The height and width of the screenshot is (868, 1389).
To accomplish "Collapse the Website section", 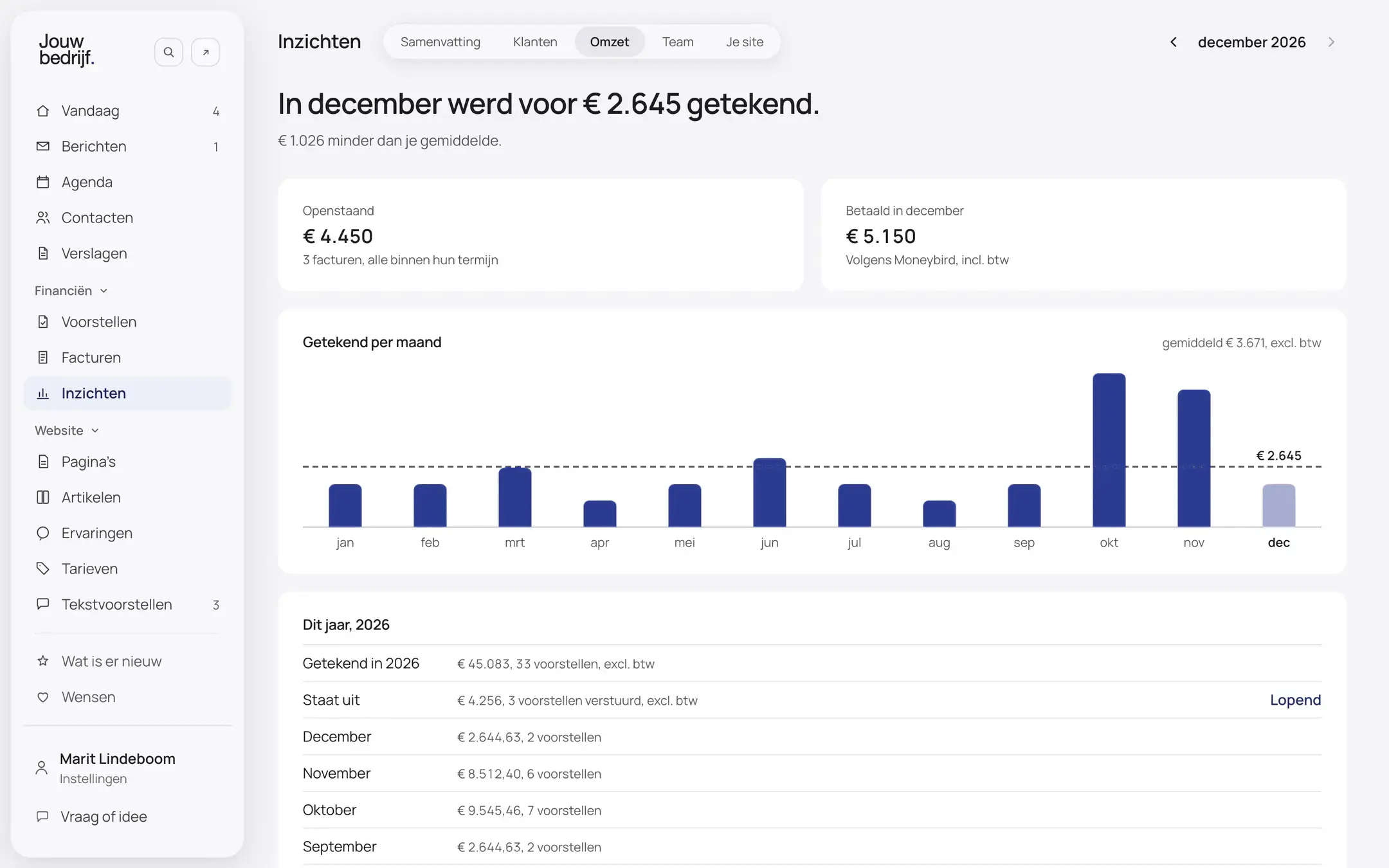I will coord(67,431).
